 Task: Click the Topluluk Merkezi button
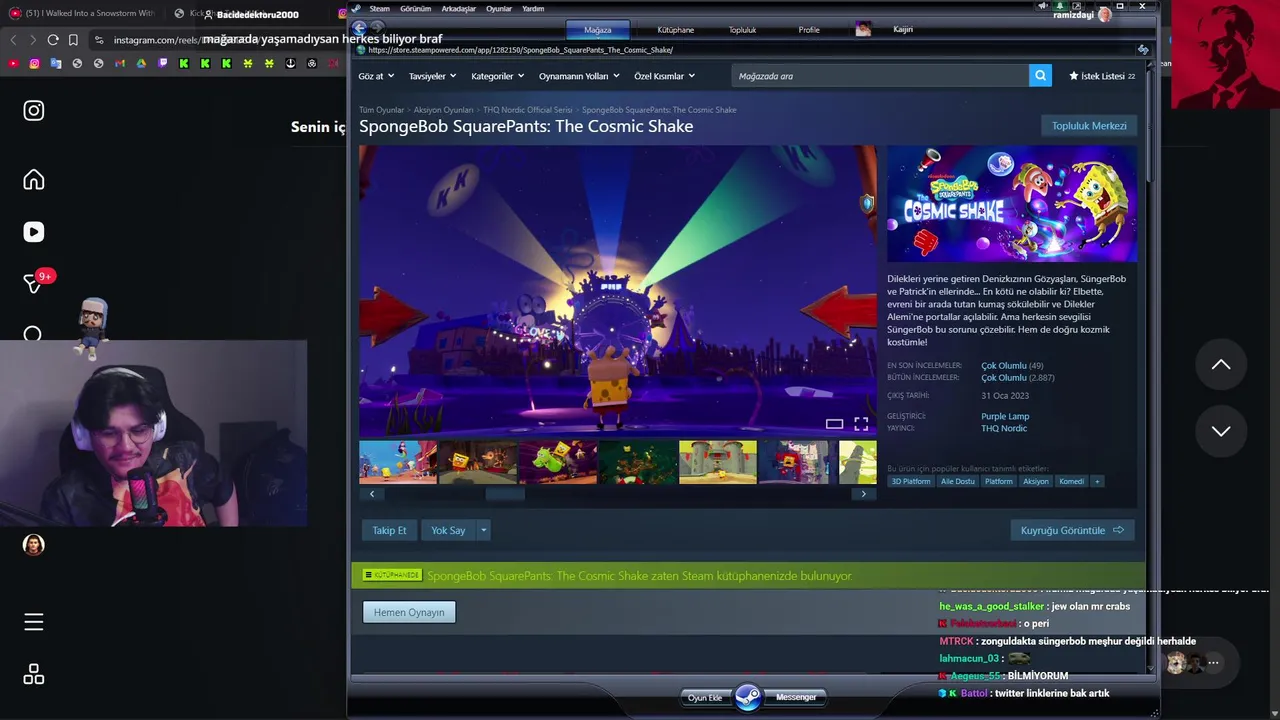1089,126
